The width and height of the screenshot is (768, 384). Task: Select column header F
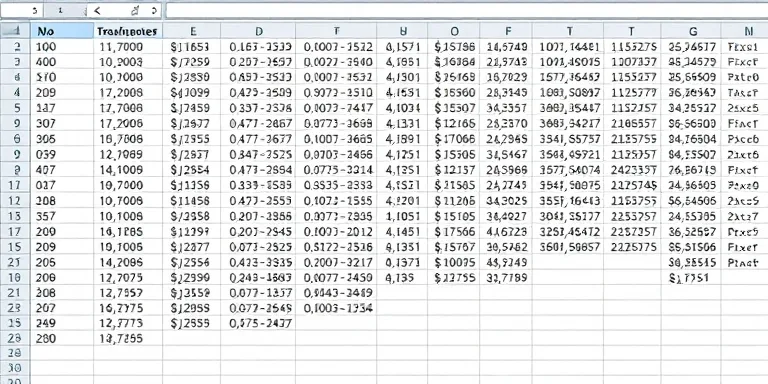pyautogui.click(x=506, y=31)
